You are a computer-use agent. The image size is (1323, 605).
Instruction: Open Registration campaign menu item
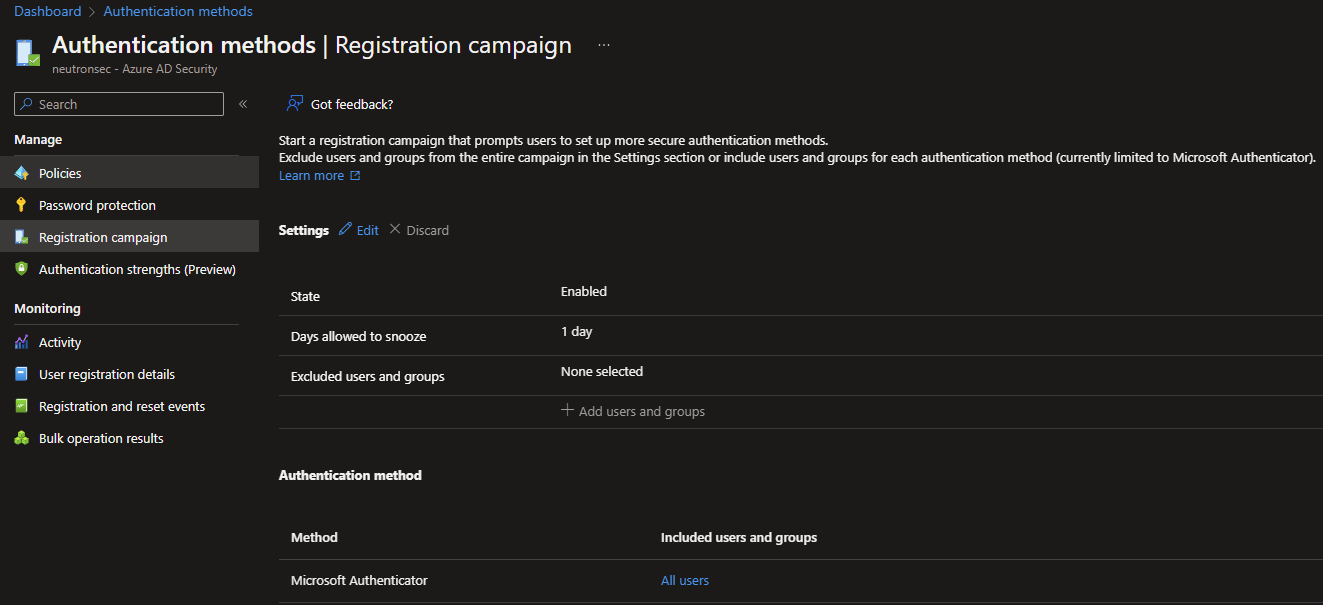(103, 237)
